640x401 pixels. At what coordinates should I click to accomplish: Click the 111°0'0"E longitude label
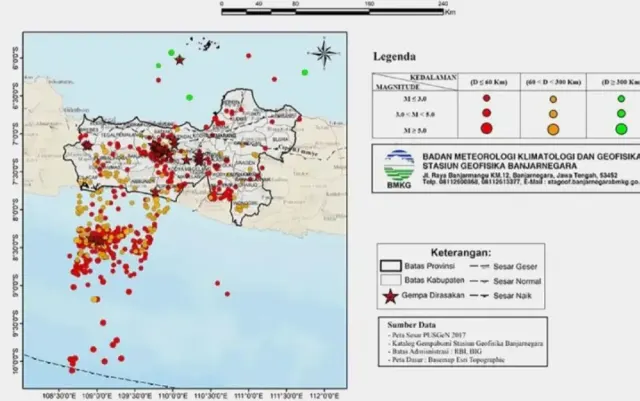(249, 396)
